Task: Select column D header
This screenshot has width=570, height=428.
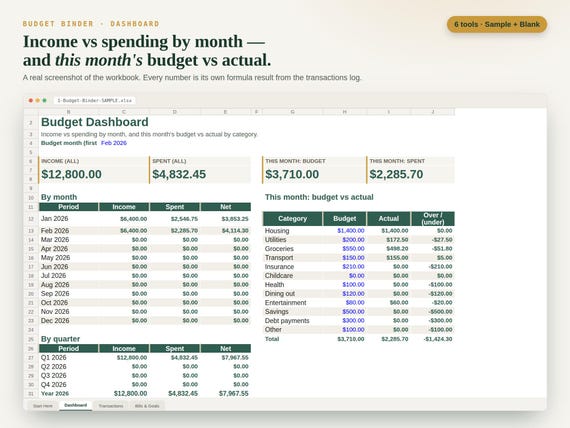Action: (174, 112)
